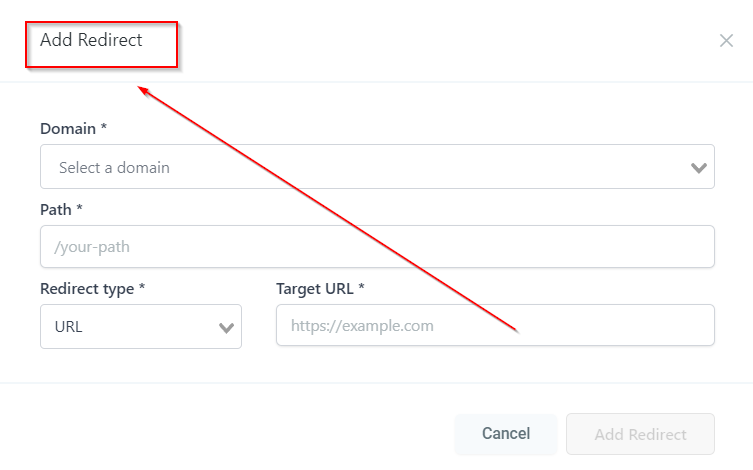Screen dimensions: 753x470
Task: Click the red arrow's pointed tip
Action: pyautogui.click(x=141, y=89)
